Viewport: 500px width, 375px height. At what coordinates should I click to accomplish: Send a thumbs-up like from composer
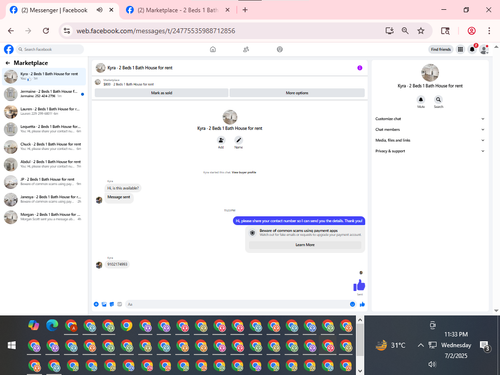click(x=362, y=304)
